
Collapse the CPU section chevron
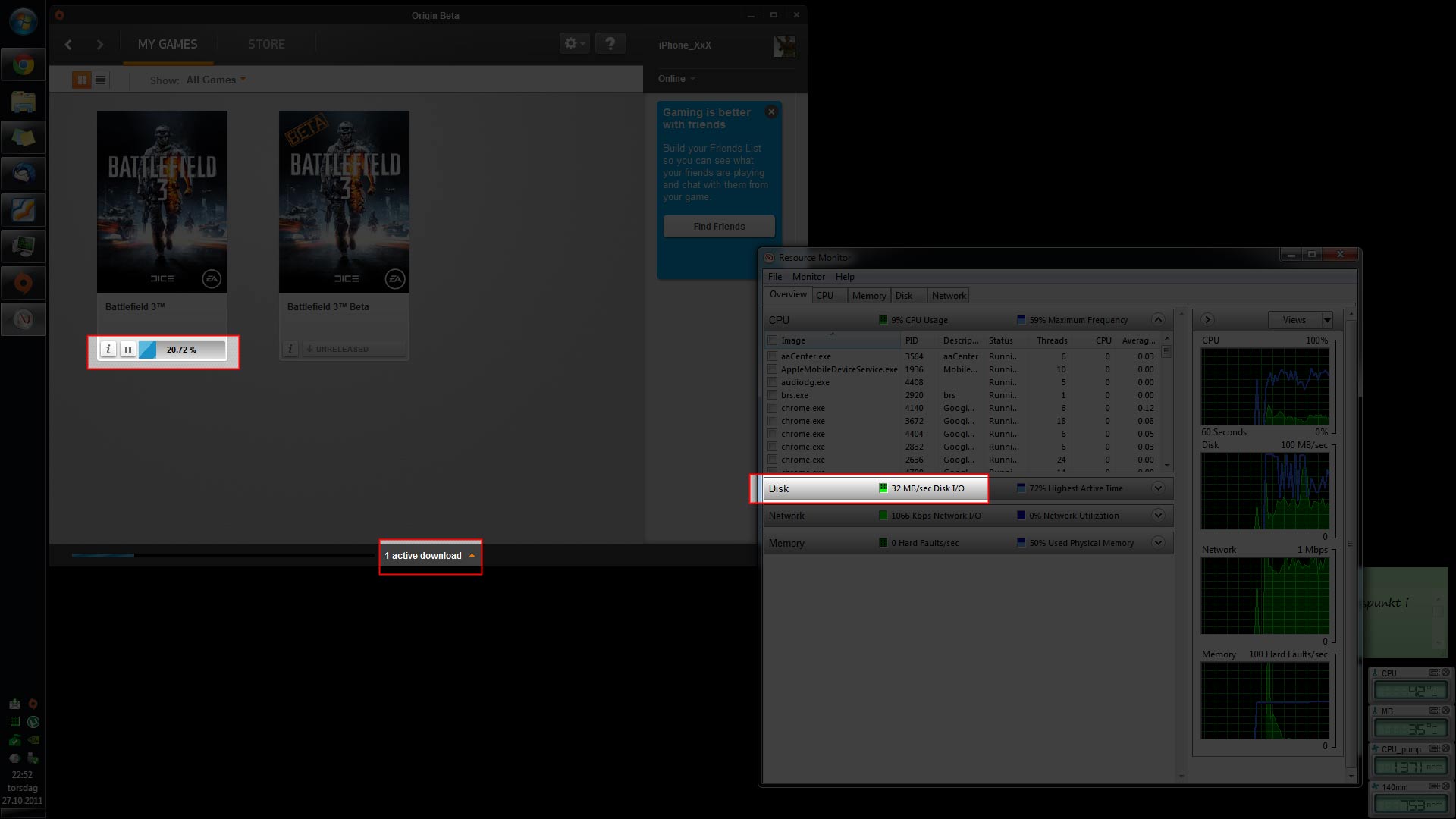point(1158,319)
